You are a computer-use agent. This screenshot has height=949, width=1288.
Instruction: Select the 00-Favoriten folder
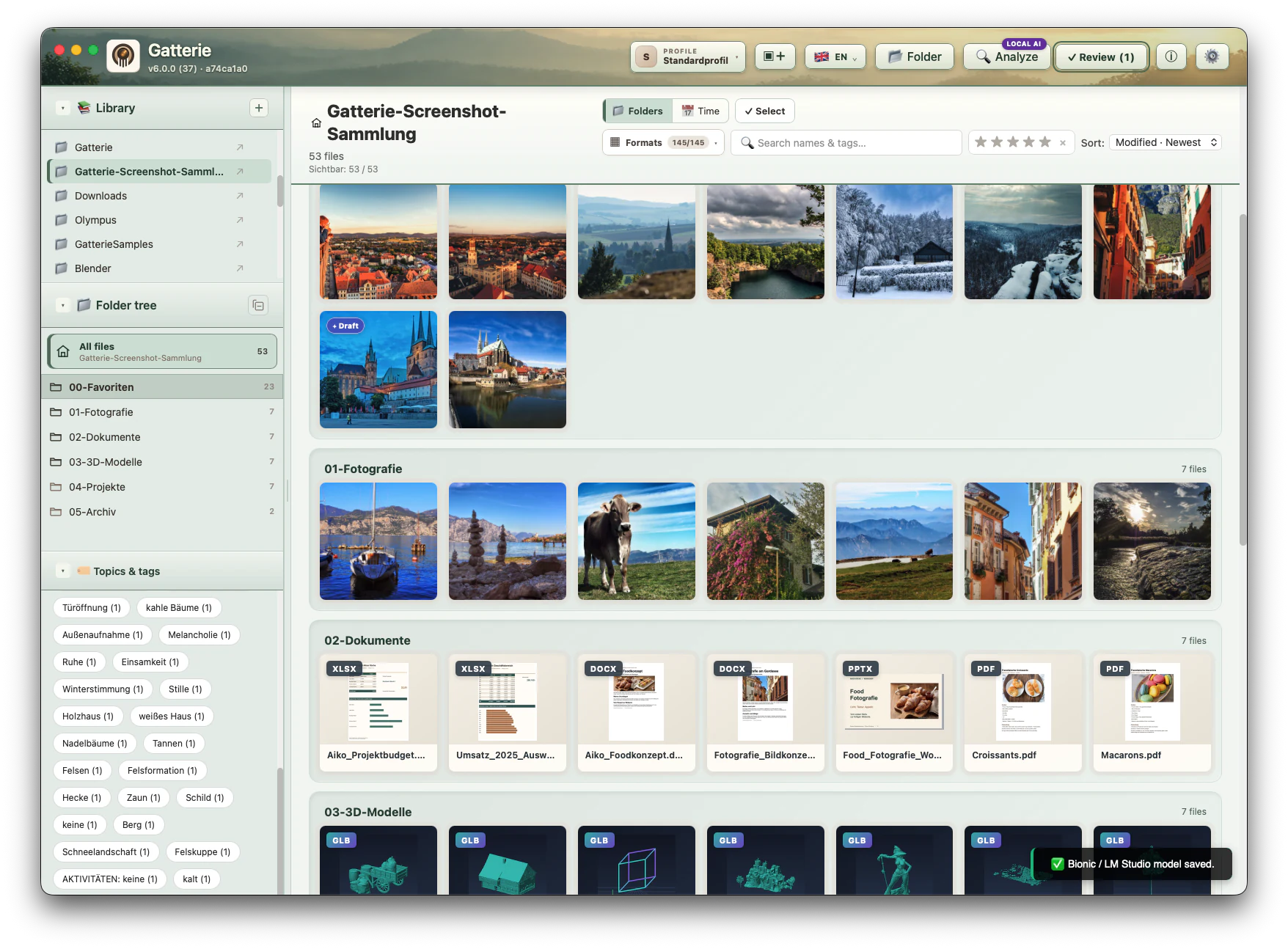coord(162,386)
